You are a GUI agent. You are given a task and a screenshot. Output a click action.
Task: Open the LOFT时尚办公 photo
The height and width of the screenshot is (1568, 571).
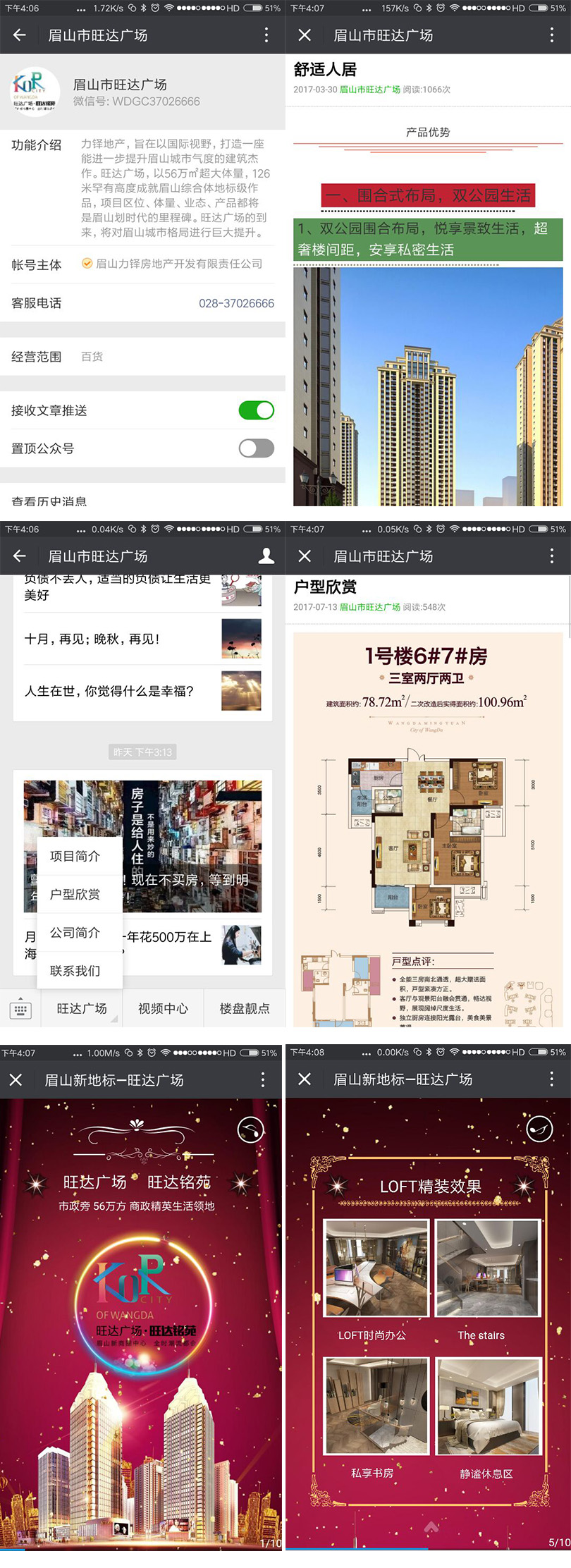pyautogui.click(x=376, y=1268)
